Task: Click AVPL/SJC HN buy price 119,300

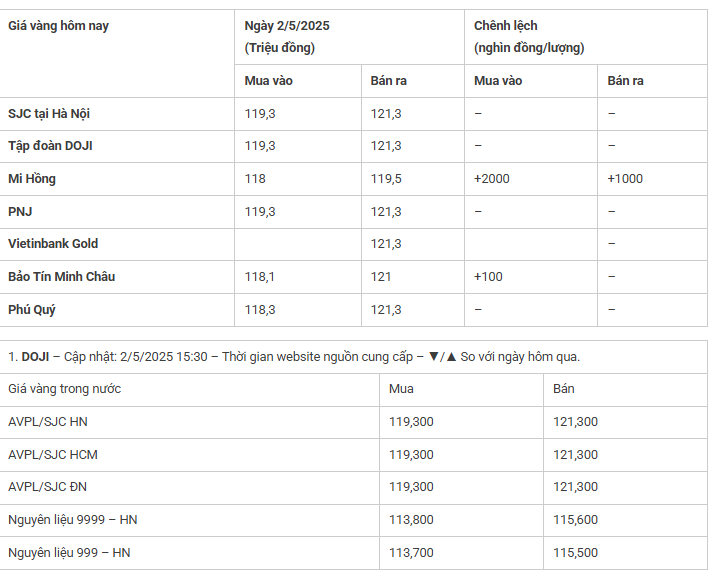Action: (411, 421)
